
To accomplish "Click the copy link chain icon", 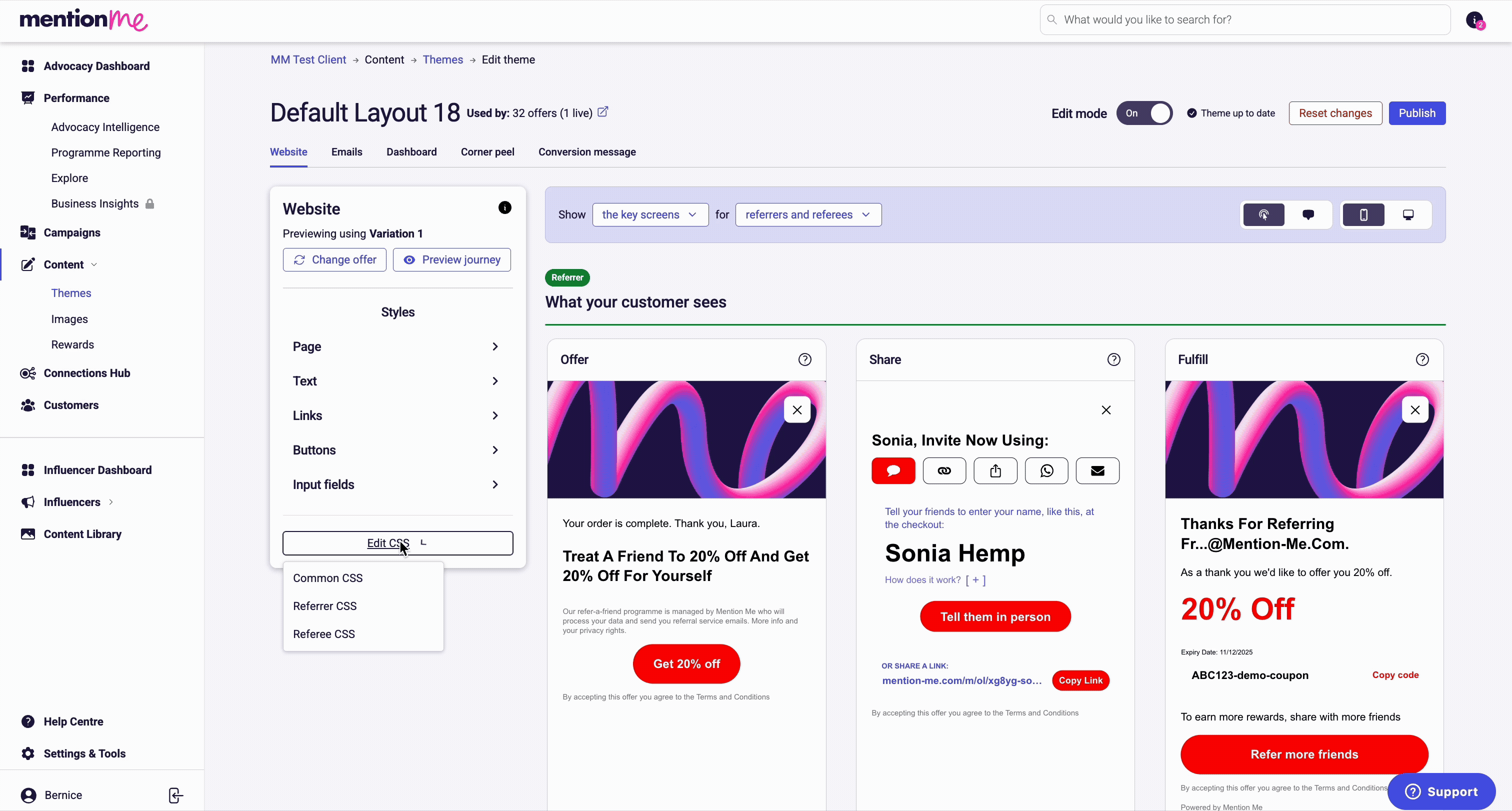I will point(944,470).
